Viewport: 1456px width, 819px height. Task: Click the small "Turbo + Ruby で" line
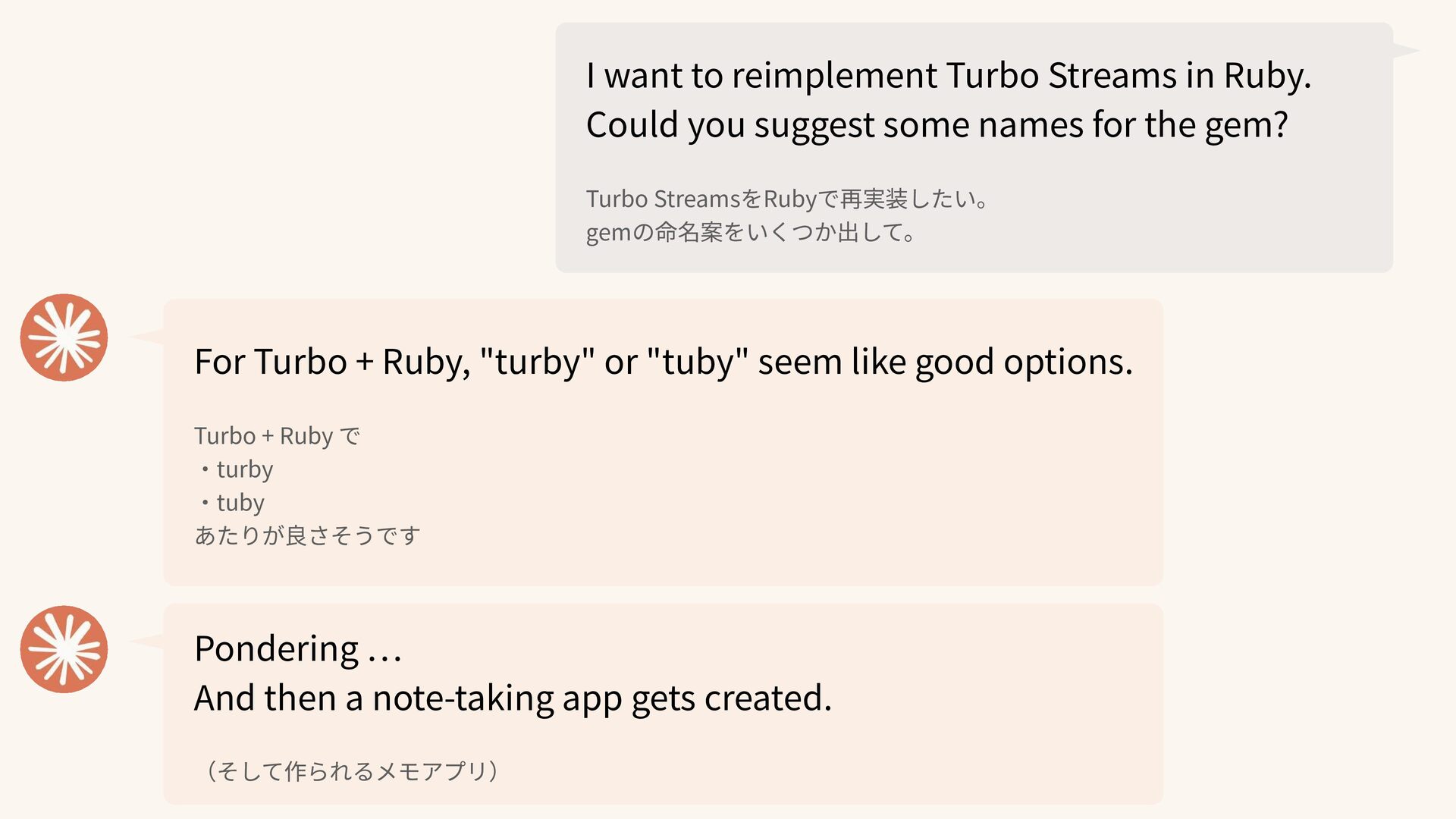point(277,436)
